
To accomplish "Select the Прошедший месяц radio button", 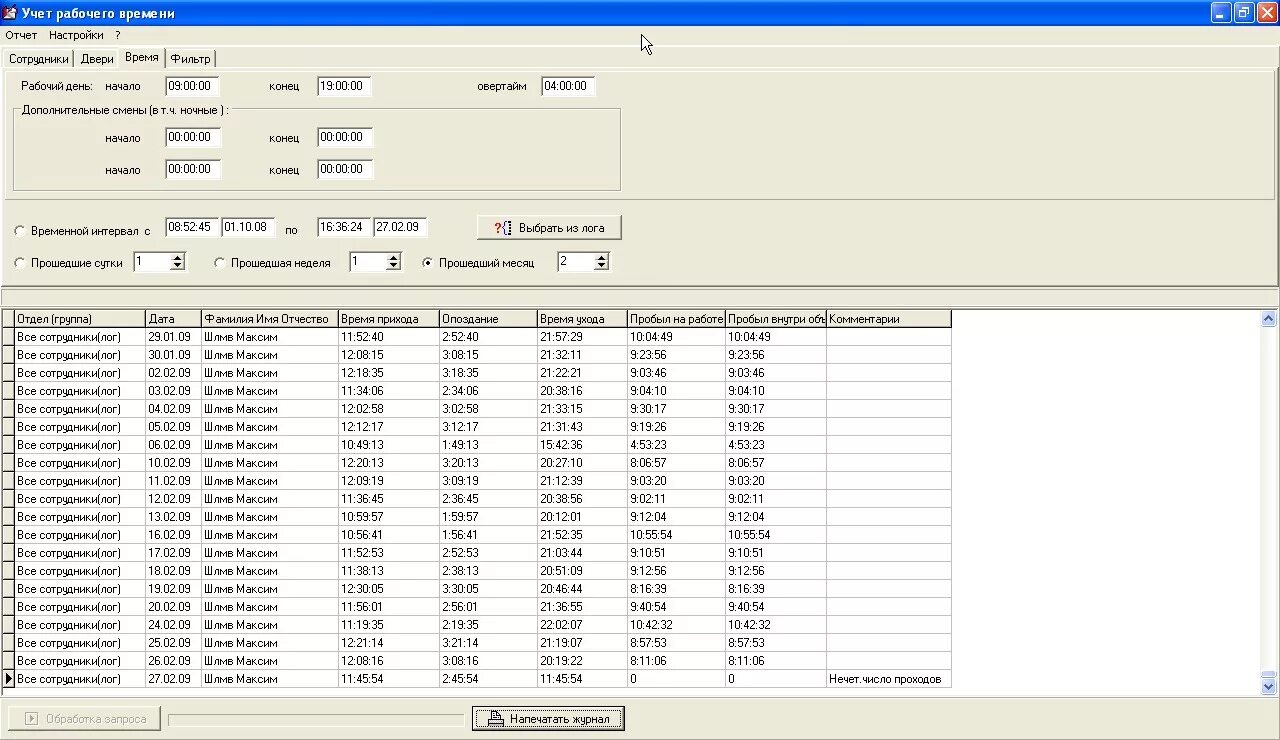I will tap(428, 263).
